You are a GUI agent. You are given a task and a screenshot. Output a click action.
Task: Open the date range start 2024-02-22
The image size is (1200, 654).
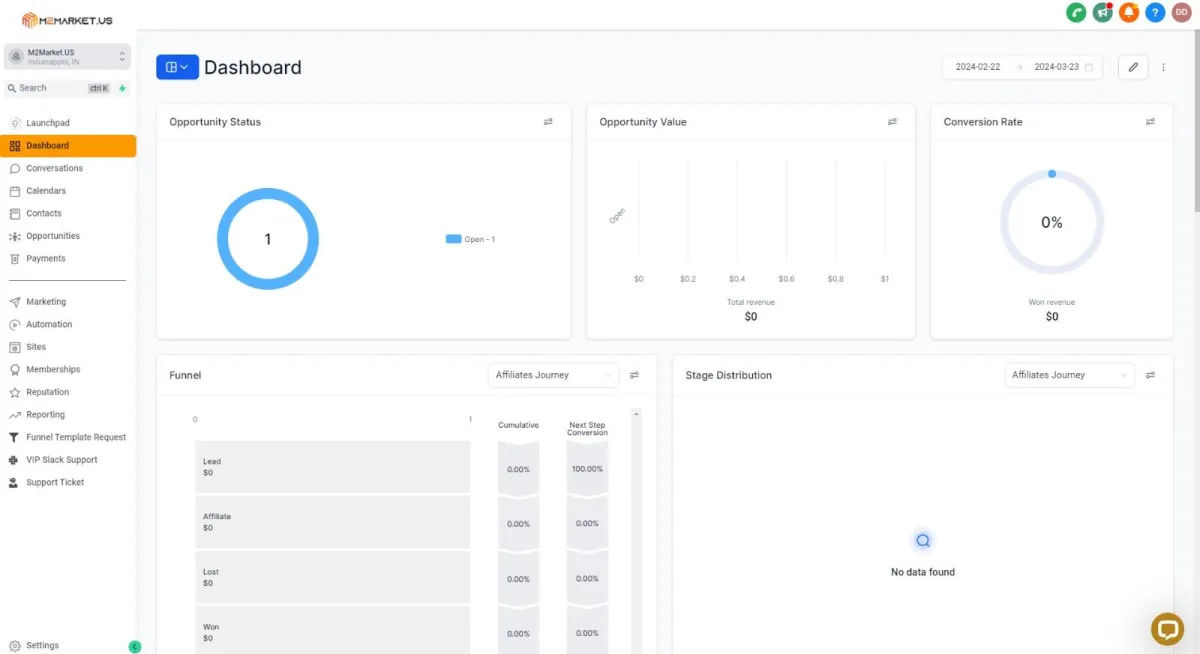point(978,67)
